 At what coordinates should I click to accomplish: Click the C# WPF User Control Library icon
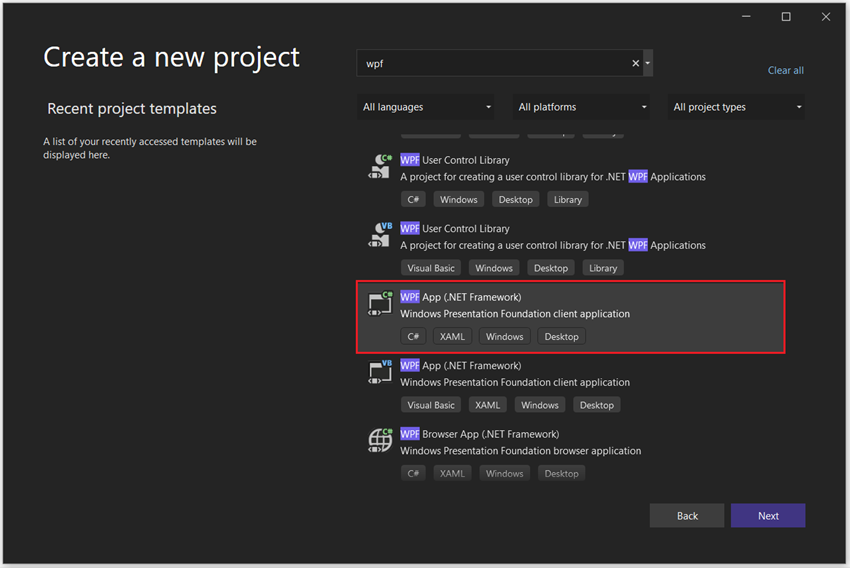pyautogui.click(x=380, y=166)
